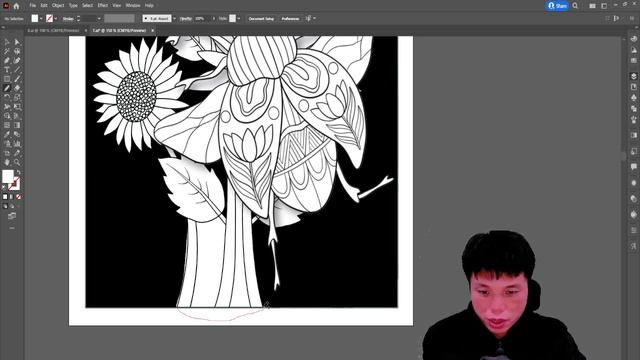Open the graphic style dropdown
This screenshot has width=640, height=360.
(239, 18)
